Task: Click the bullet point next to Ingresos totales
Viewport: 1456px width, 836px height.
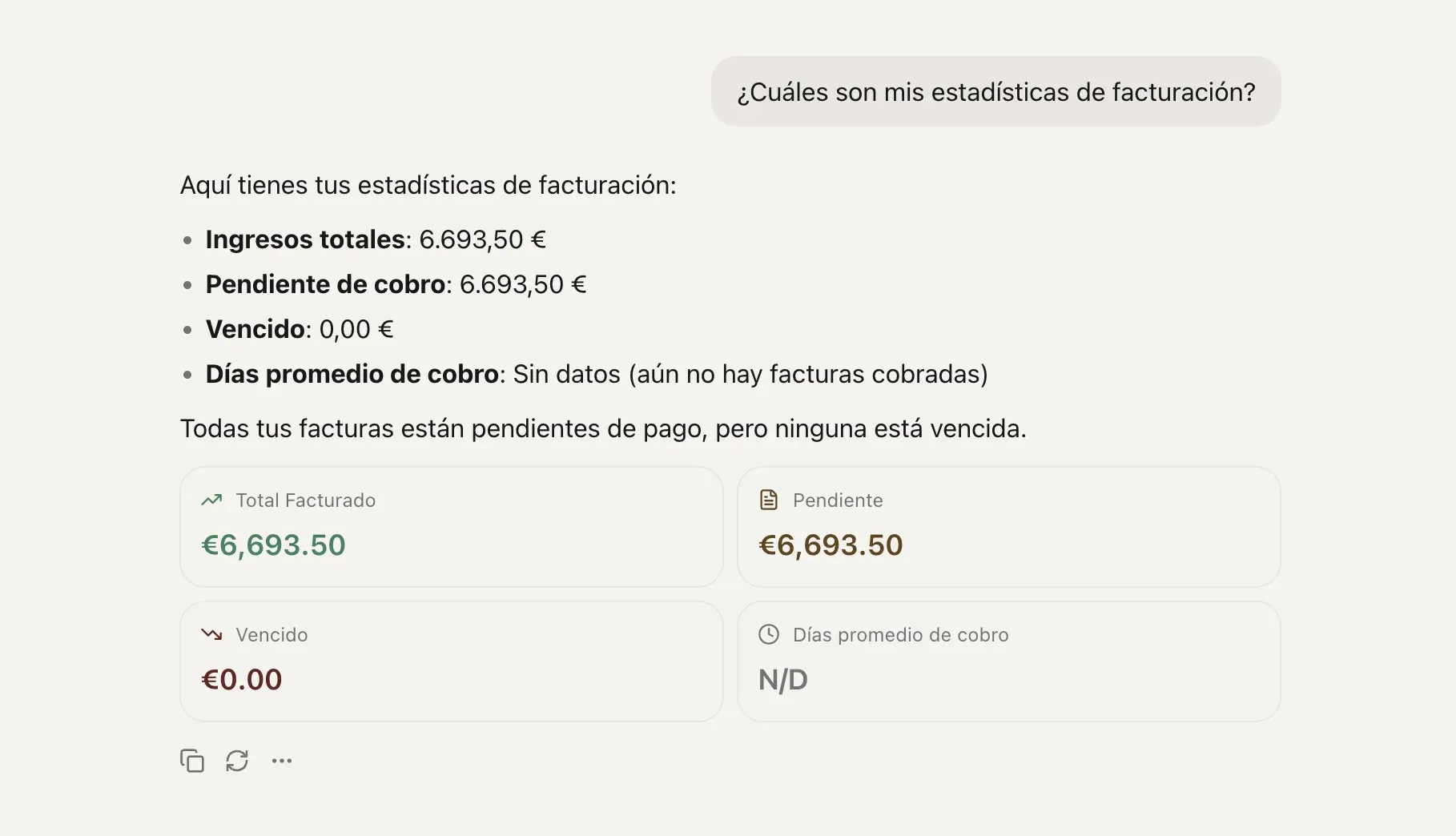Action: 188,241
